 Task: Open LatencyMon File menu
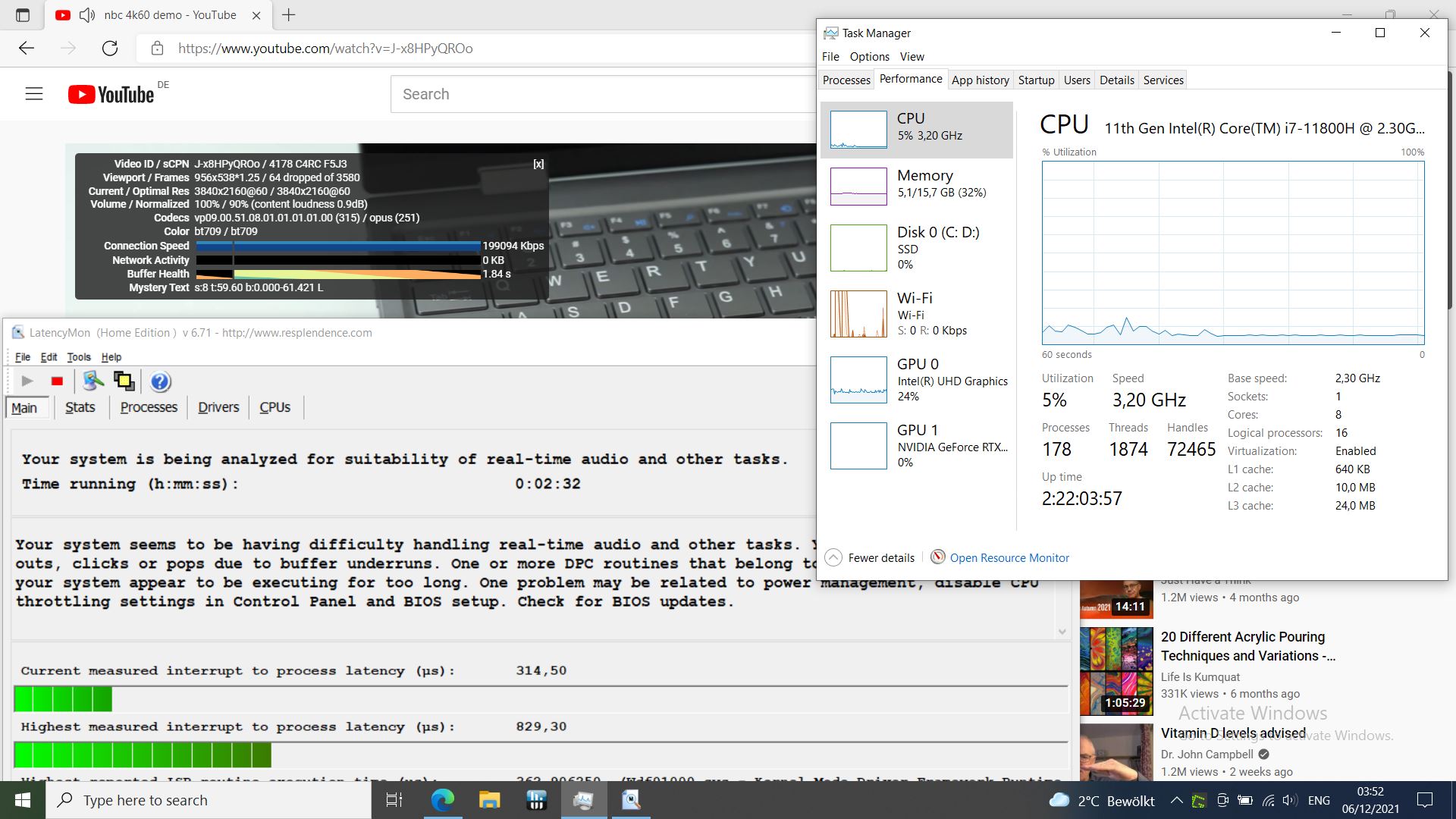pyautogui.click(x=23, y=356)
